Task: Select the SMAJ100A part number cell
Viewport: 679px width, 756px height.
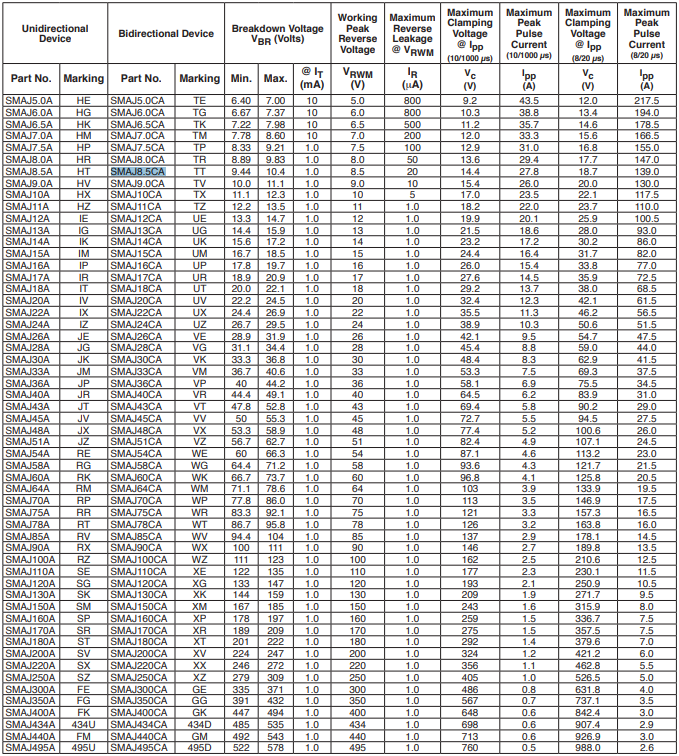Action: click(30, 560)
